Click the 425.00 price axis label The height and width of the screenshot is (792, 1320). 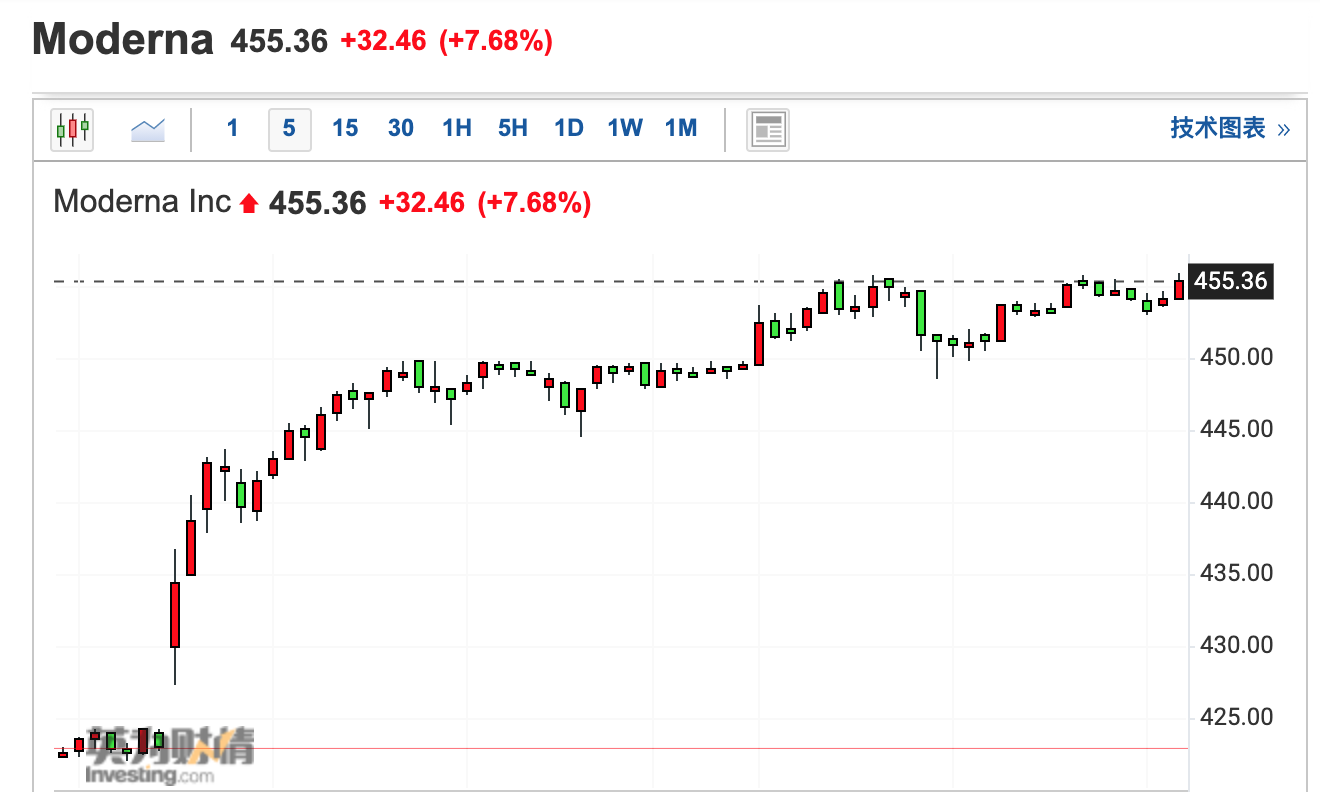pos(1236,717)
